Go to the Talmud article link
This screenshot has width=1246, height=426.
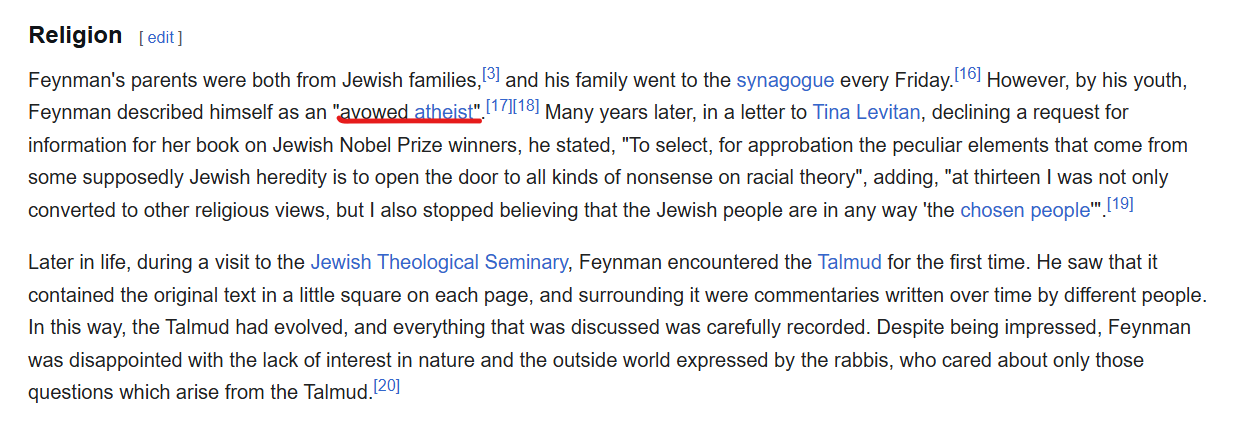[x=849, y=263]
